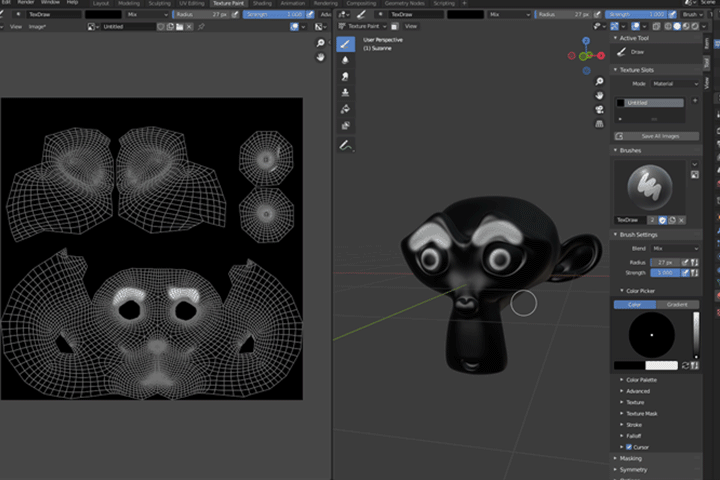Select rendered viewport shading
The image size is (720, 480).
695,26
